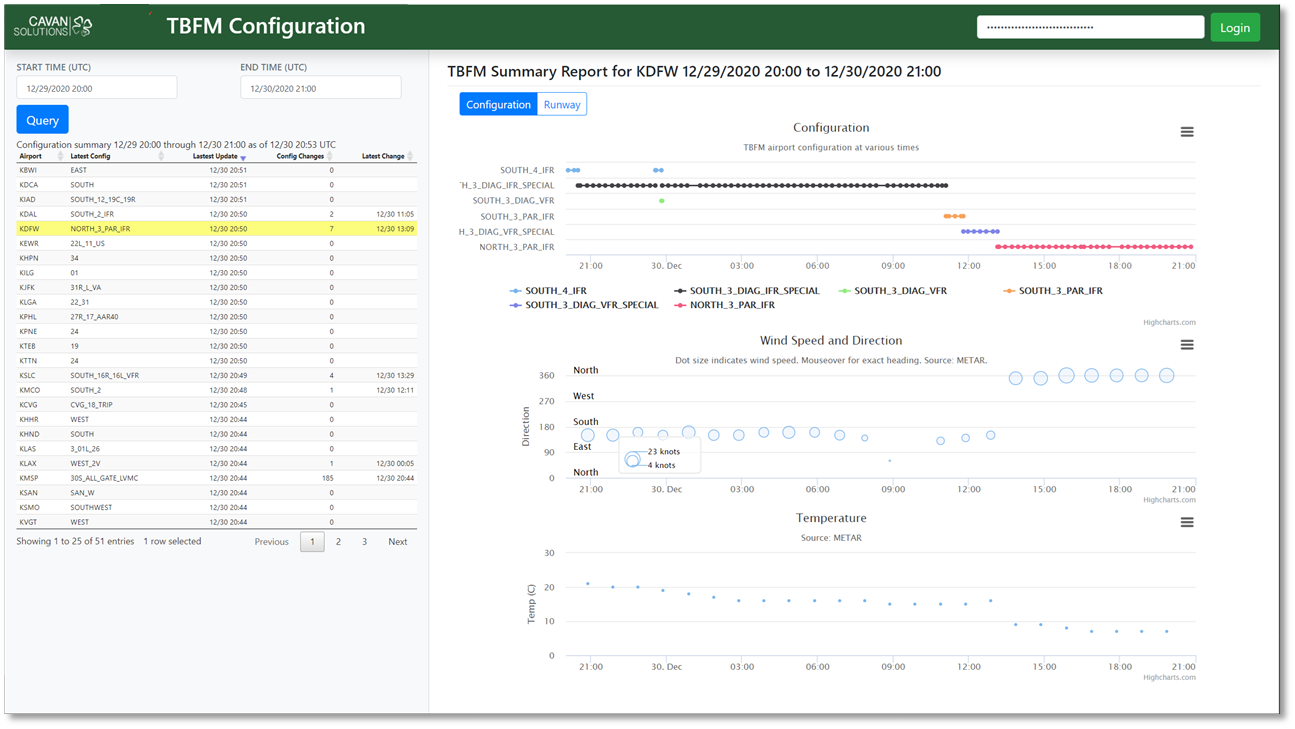
Task: Click the Next pagination link
Action: (397, 542)
